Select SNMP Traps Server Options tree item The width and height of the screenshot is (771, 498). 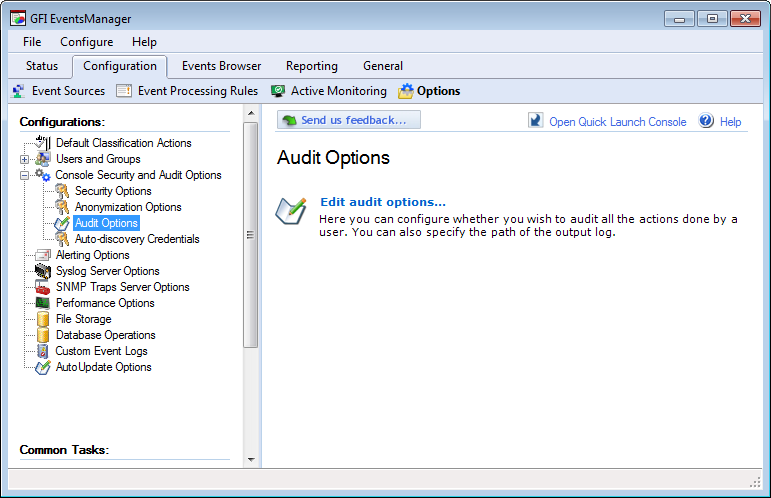click(x=122, y=287)
